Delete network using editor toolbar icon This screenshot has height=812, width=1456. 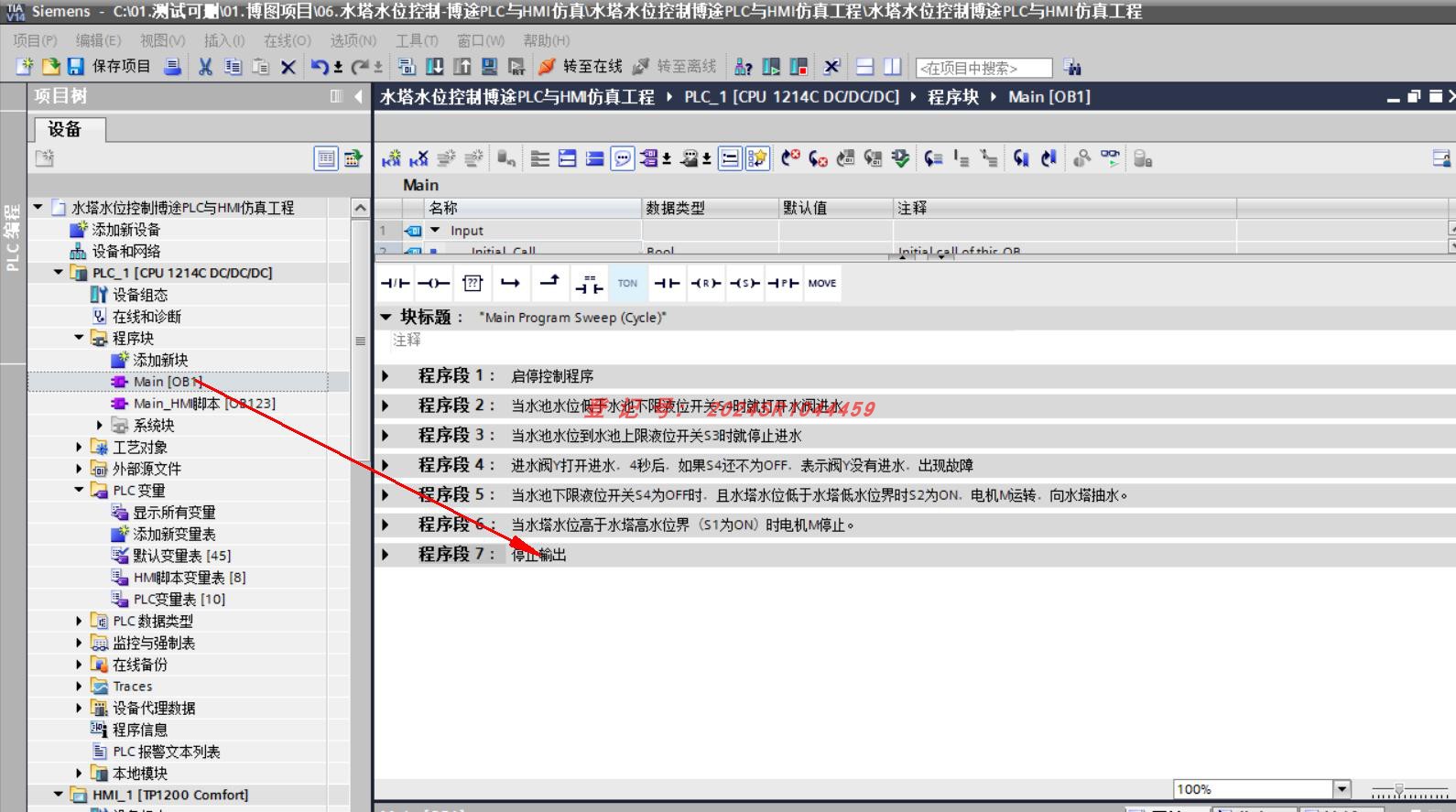[x=418, y=158]
